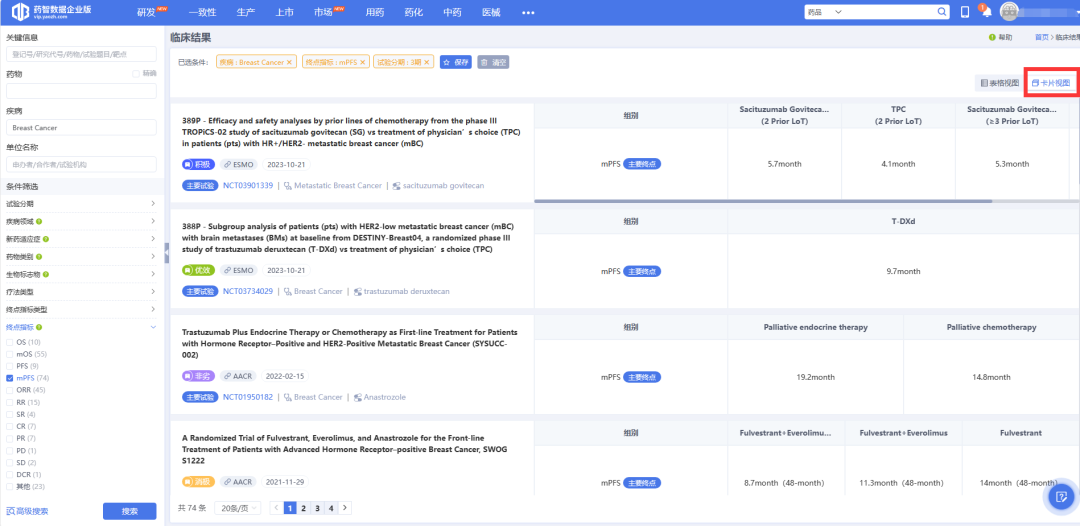Open the mobile phone icon in header
This screenshot has width=1080, height=526.
(965, 12)
